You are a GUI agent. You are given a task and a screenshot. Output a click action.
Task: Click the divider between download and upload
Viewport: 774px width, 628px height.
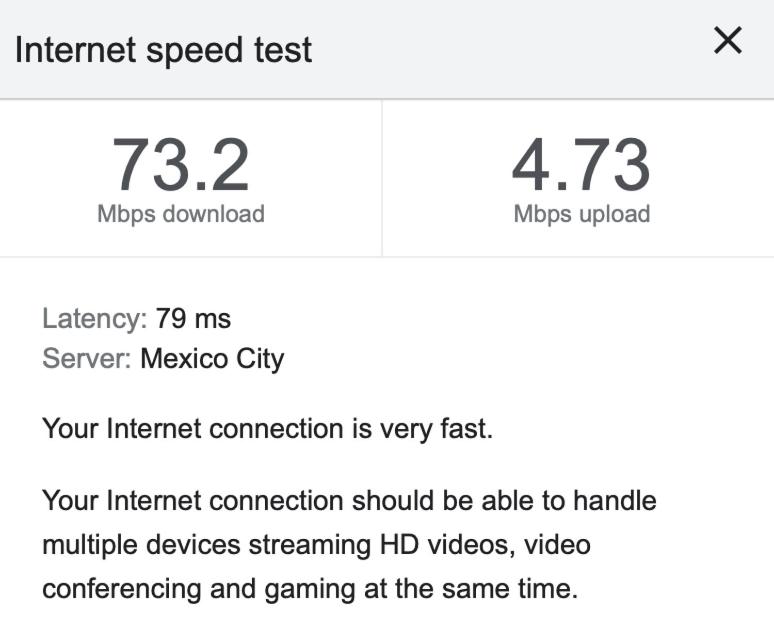point(382,178)
